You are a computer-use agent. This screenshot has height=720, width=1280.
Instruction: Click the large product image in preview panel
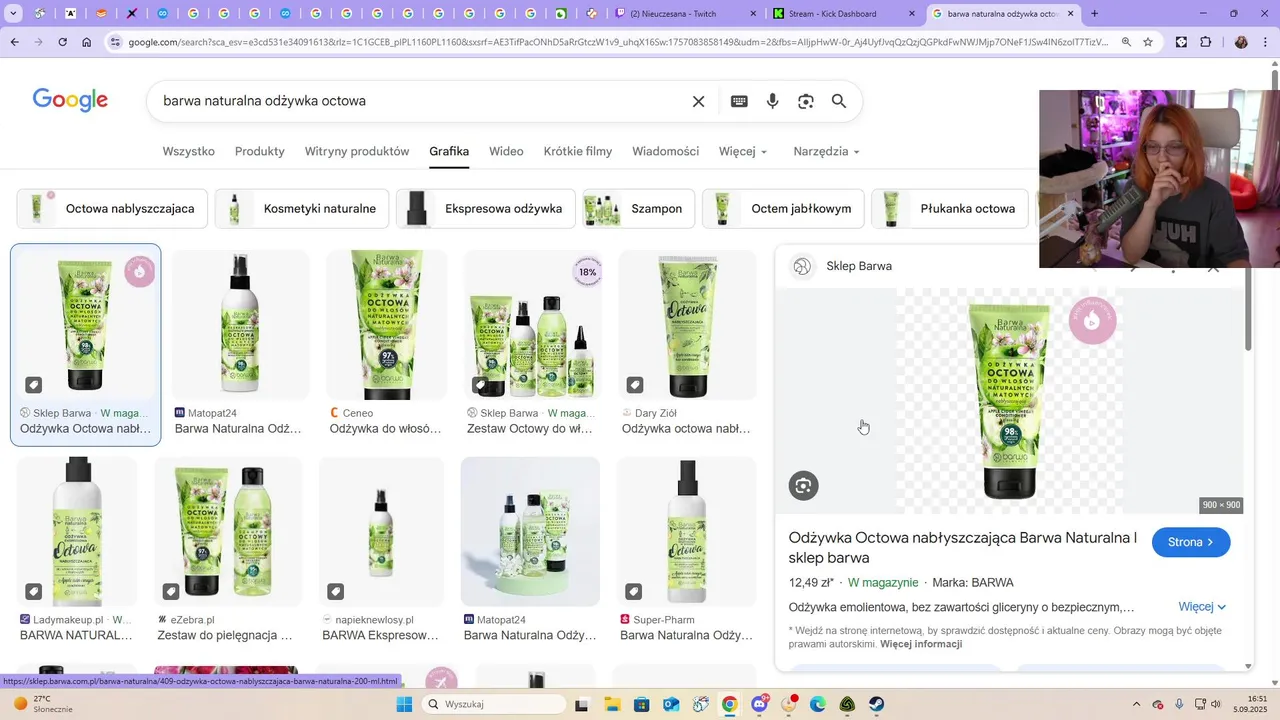(x=1009, y=401)
